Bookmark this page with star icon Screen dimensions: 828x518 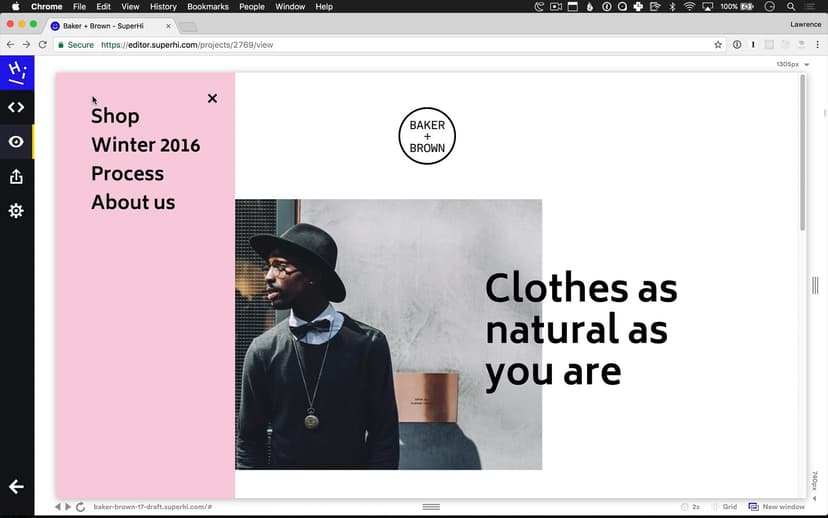point(718,45)
